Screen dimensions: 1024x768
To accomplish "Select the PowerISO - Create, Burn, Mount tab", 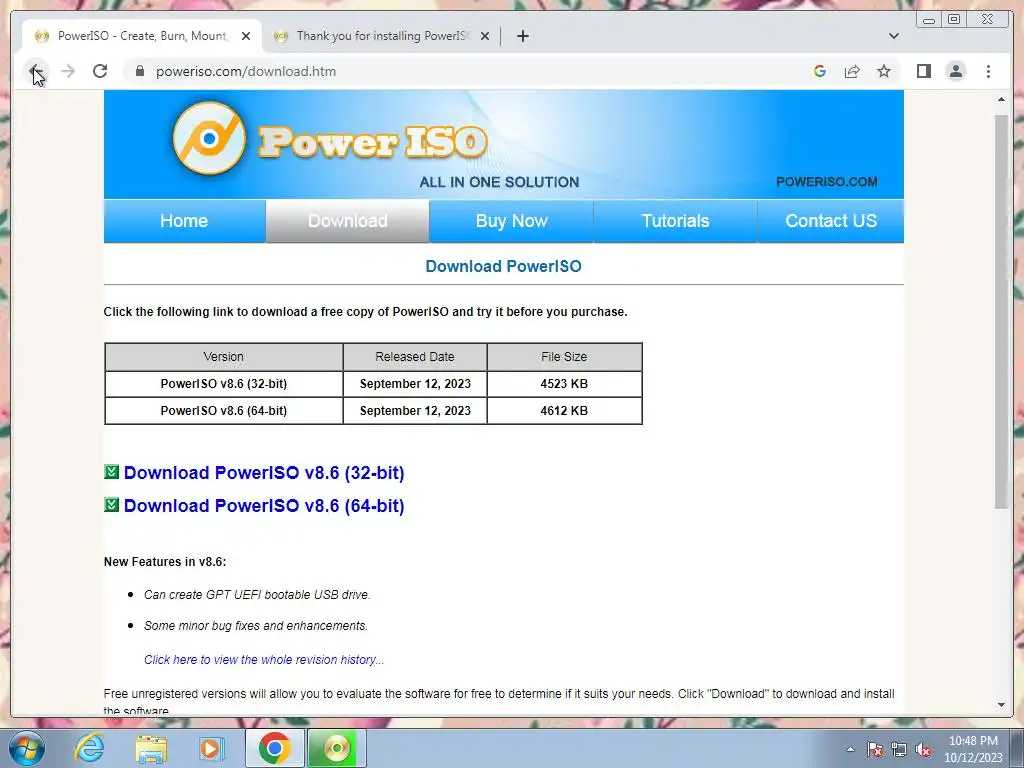I will (x=142, y=36).
